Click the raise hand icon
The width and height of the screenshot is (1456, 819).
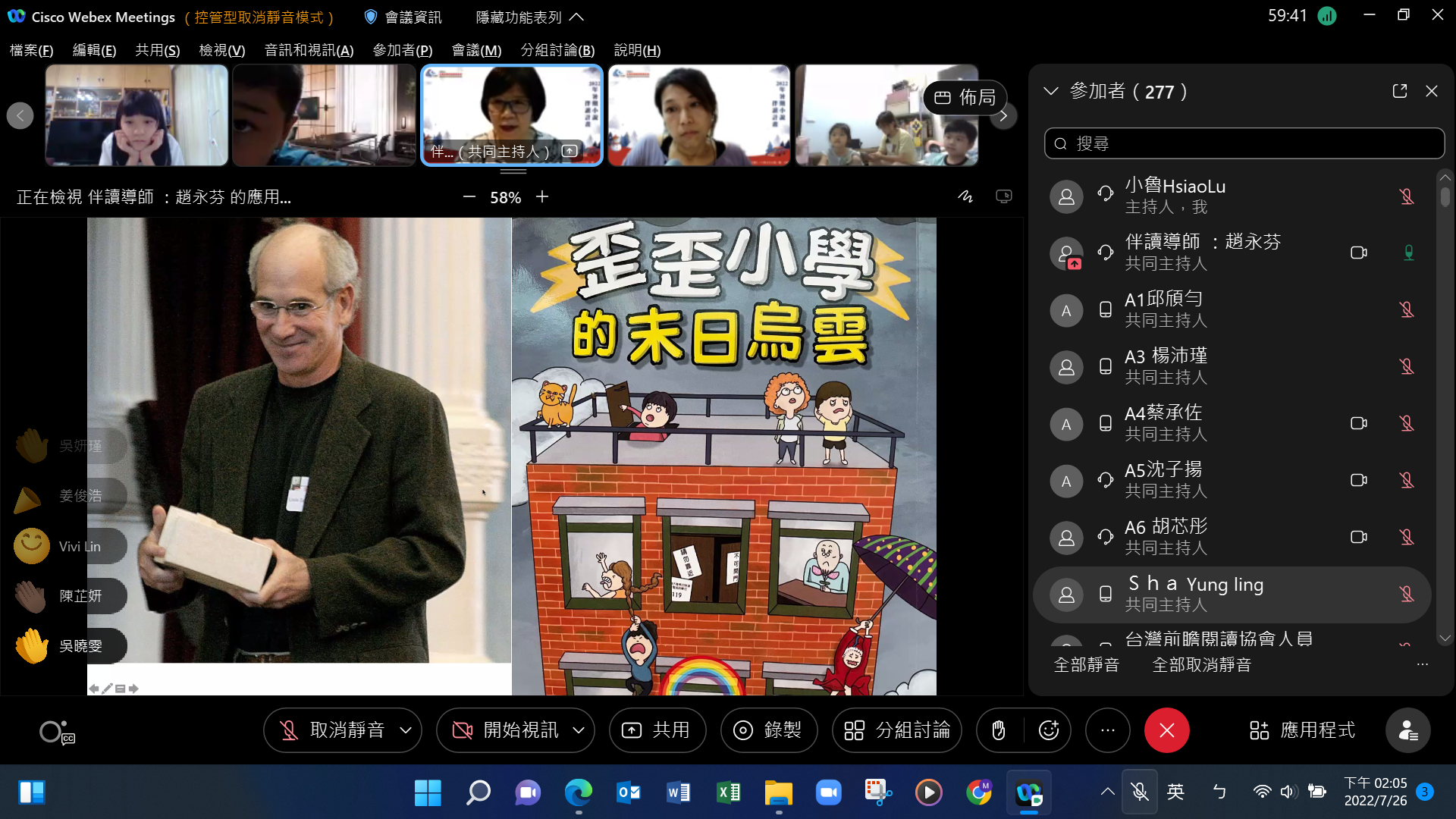point(999,730)
